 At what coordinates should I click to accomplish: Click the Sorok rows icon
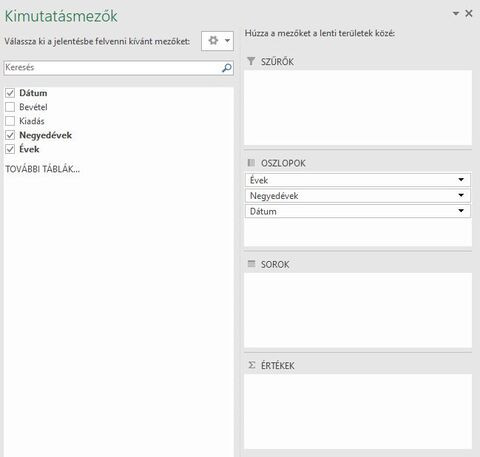tap(251, 264)
